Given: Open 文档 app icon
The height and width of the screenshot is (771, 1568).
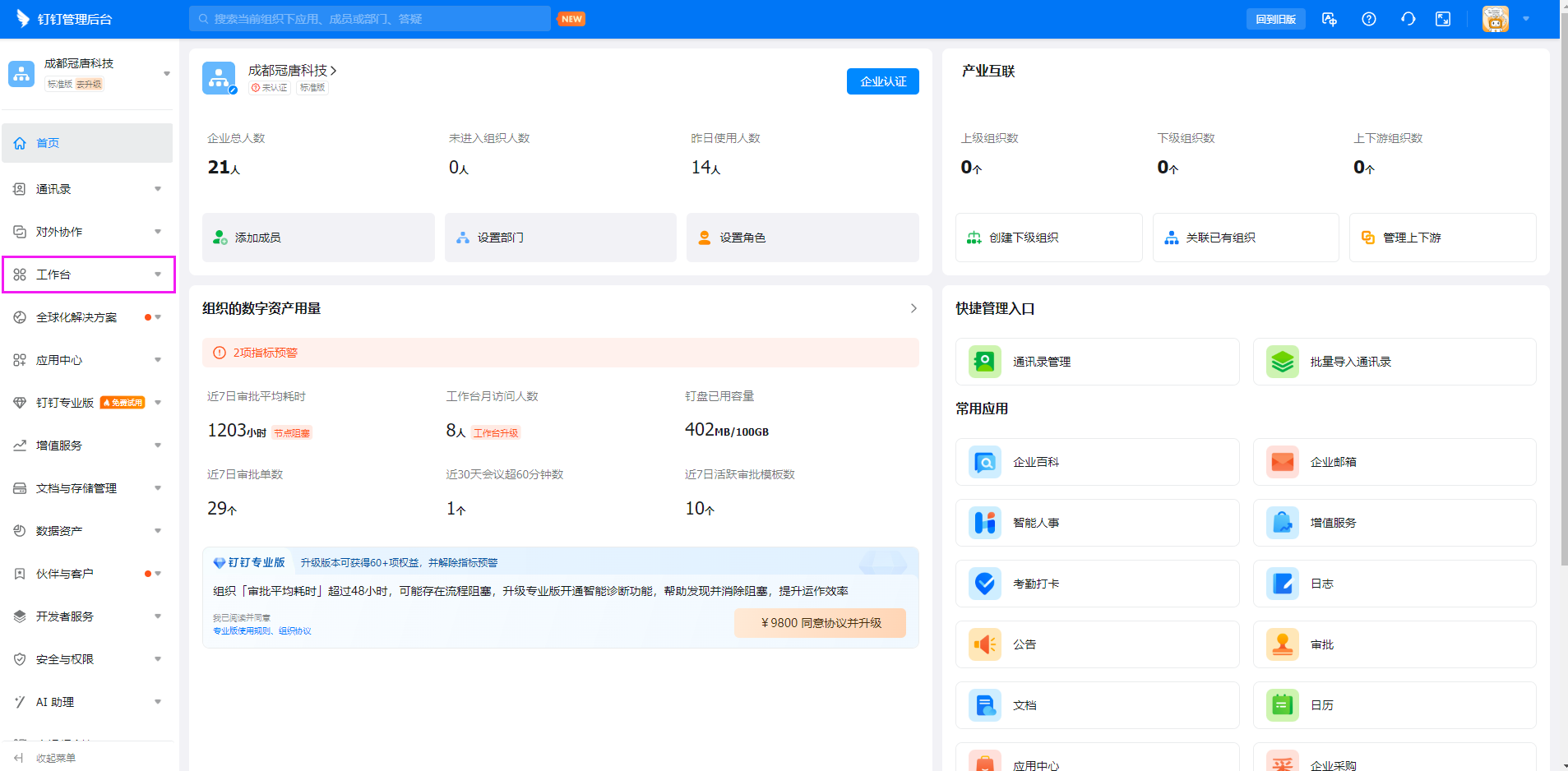Looking at the screenshot, I should [985, 705].
